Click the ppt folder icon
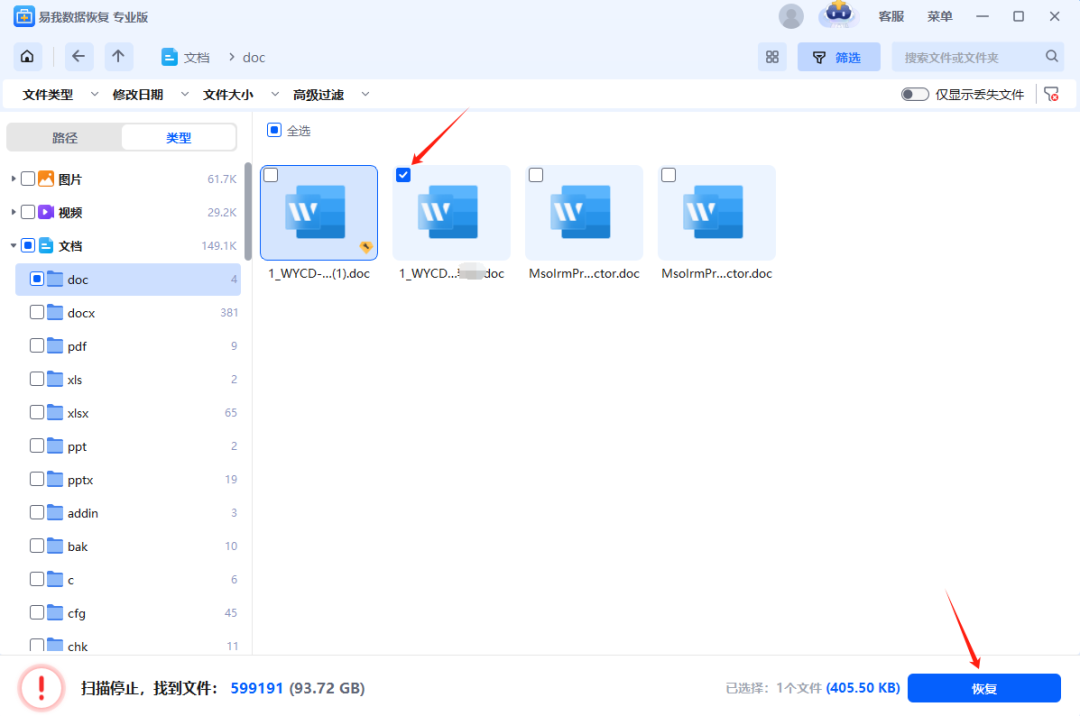 tap(55, 446)
